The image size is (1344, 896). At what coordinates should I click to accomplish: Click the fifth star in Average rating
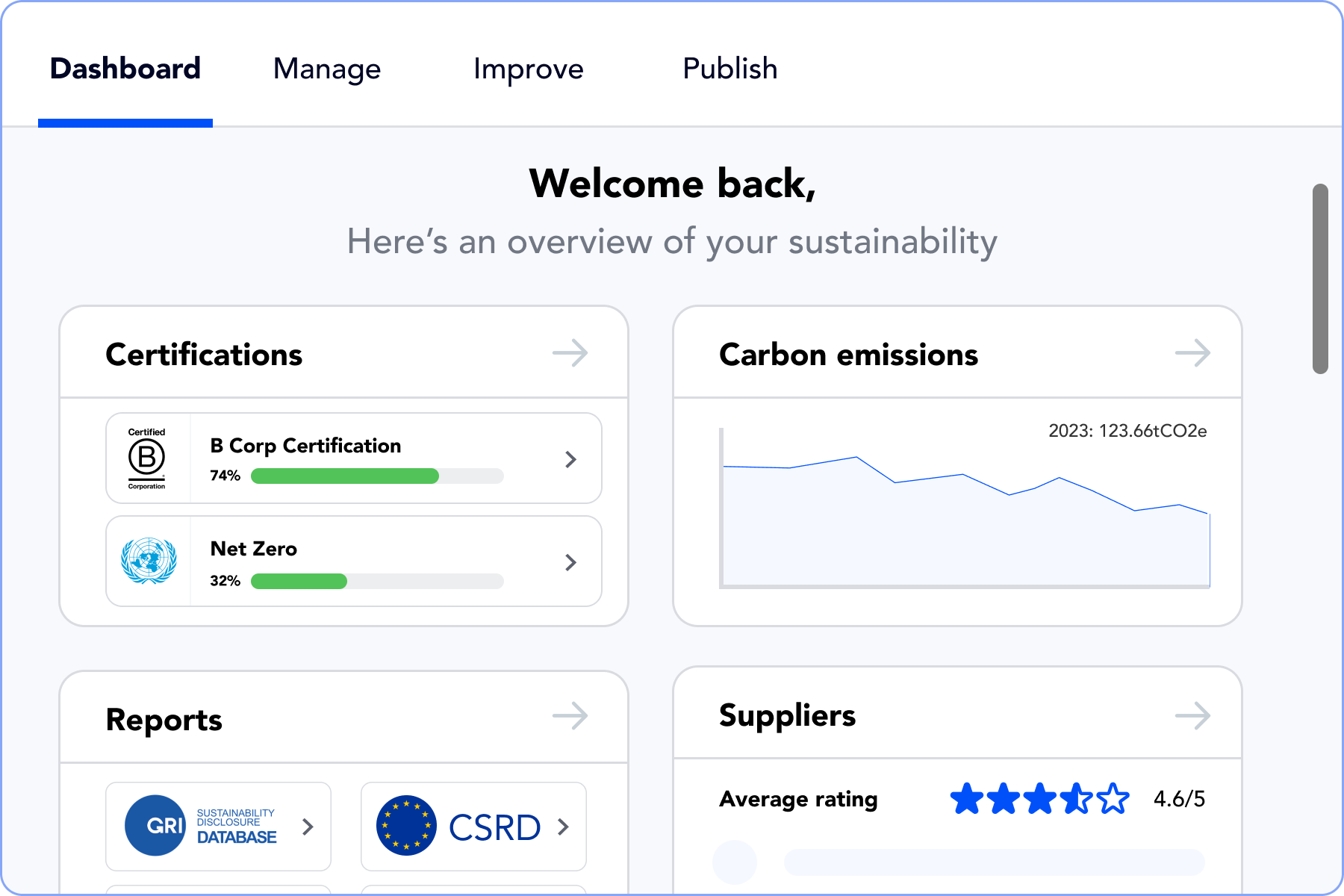click(x=1113, y=798)
